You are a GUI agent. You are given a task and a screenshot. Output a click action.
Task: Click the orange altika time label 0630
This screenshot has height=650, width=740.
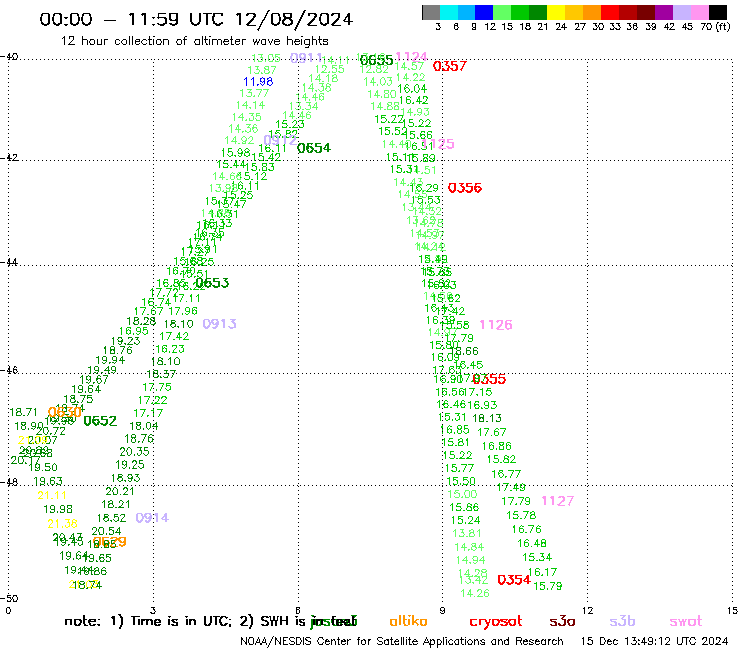(65, 412)
